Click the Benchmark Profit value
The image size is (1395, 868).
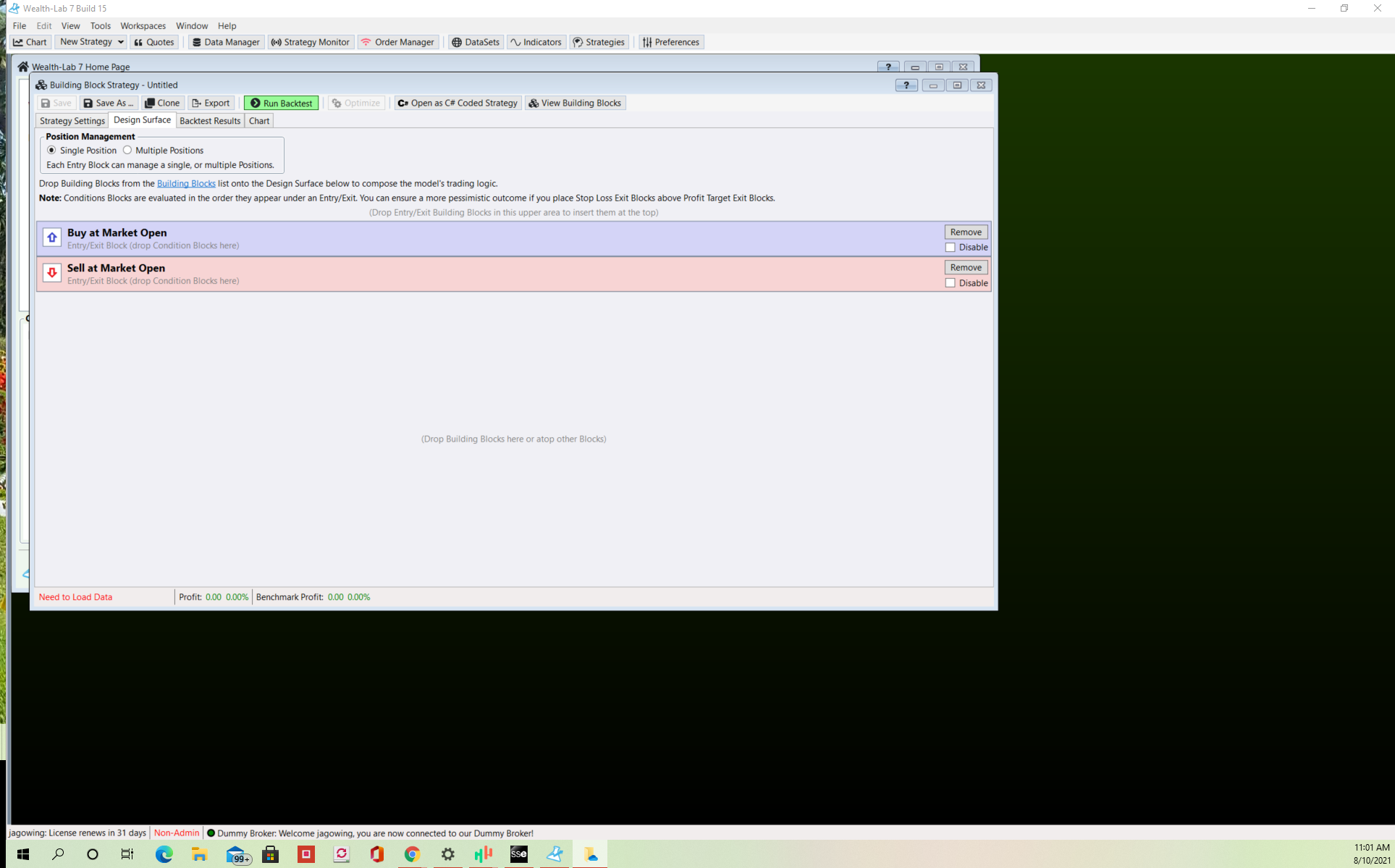(349, 597)
